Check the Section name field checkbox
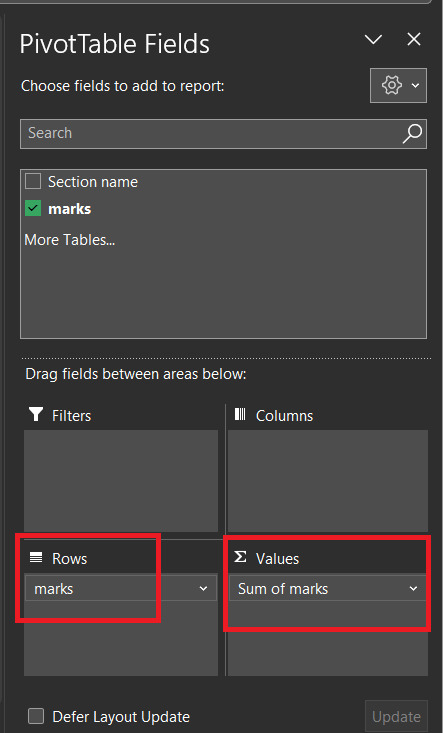 coord(33,181)
